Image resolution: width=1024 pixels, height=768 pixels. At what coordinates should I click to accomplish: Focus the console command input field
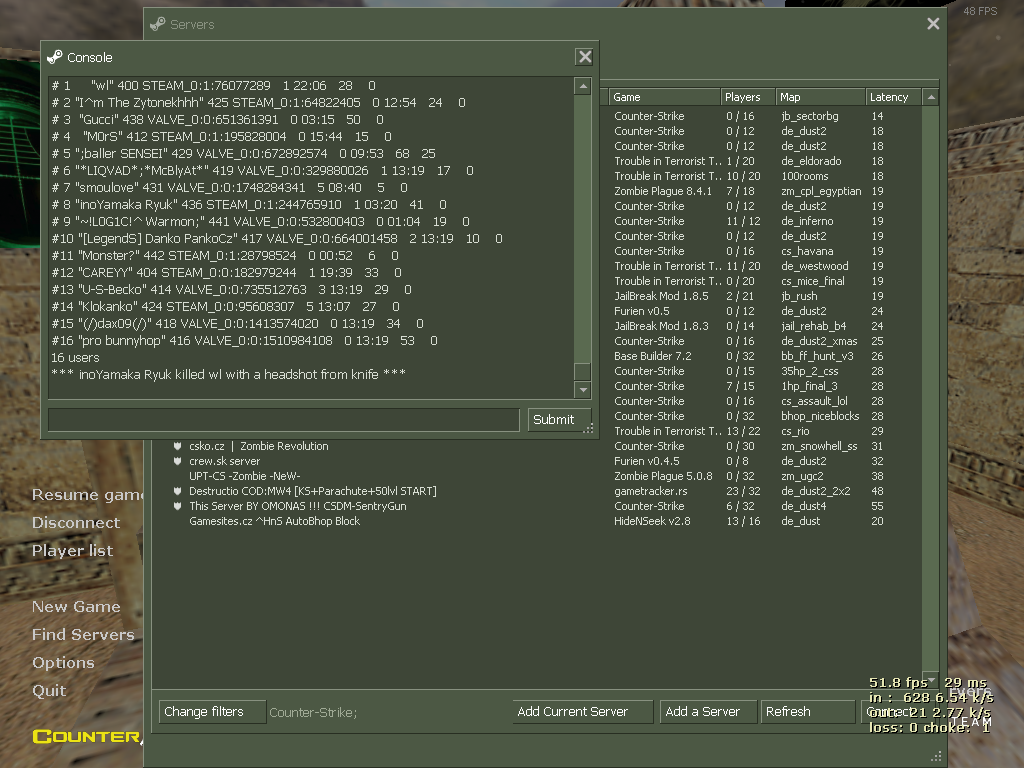[x=285, y=419]
